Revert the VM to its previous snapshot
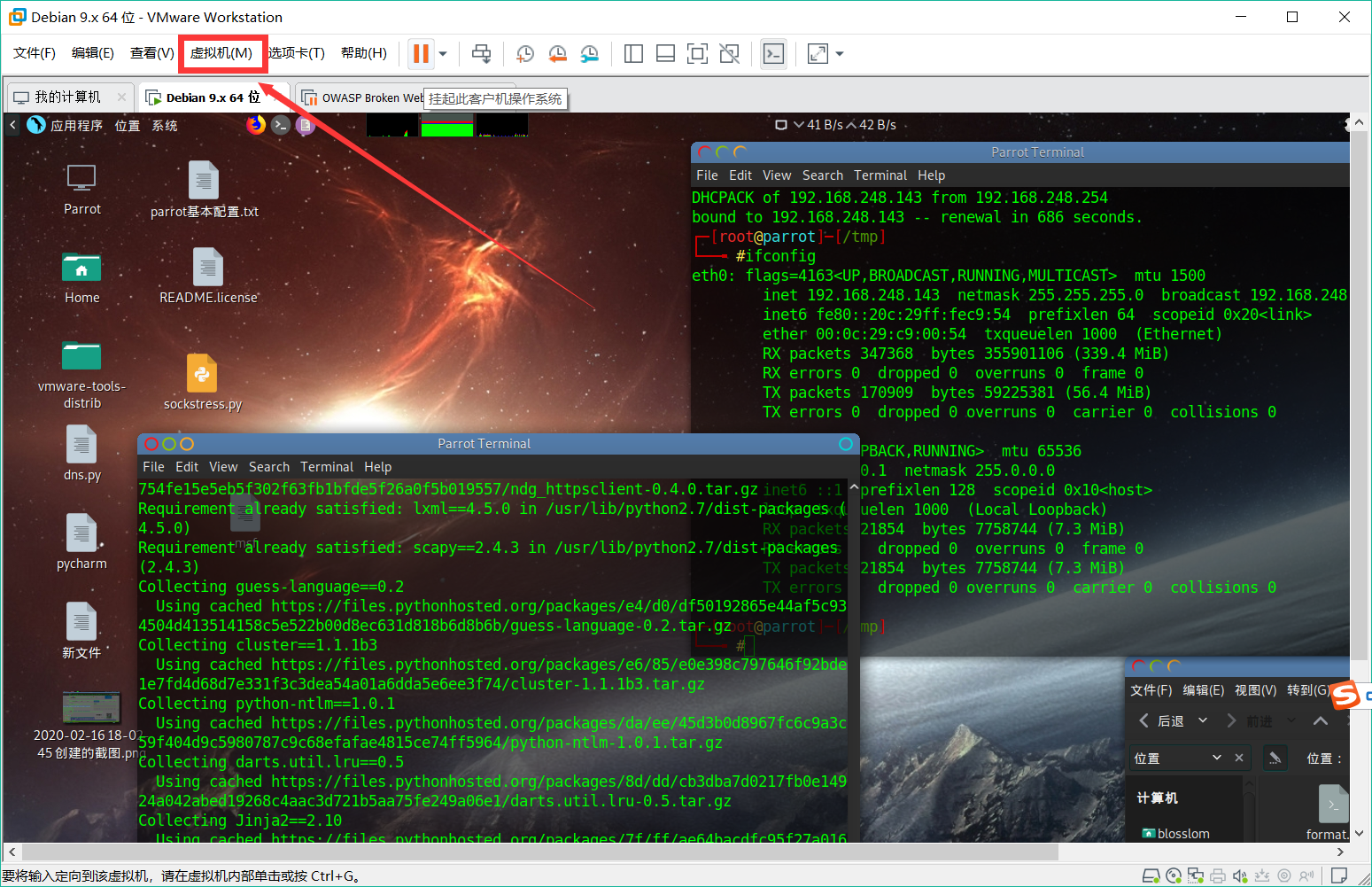This screenshot has height=887, width=1372. tap(557, 54)
